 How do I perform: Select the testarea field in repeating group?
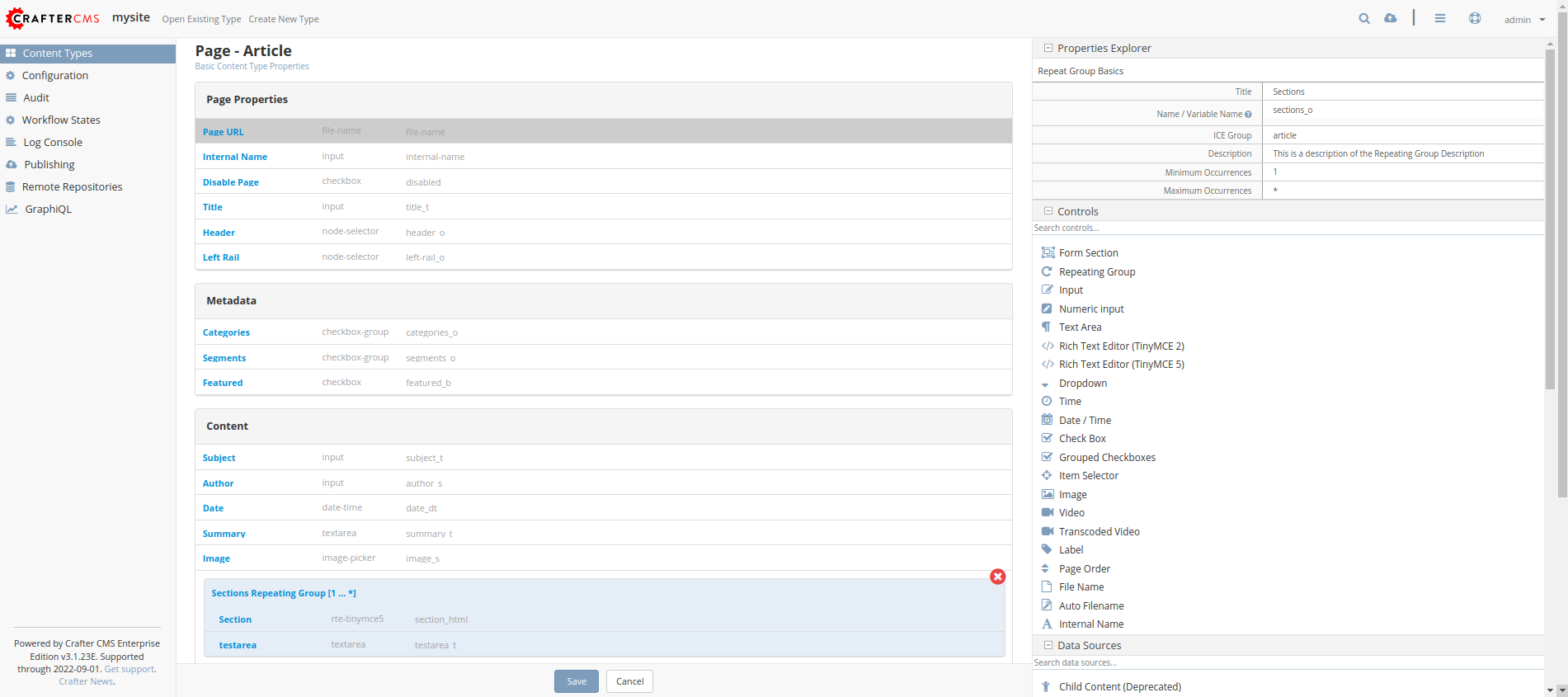point(604,644)
